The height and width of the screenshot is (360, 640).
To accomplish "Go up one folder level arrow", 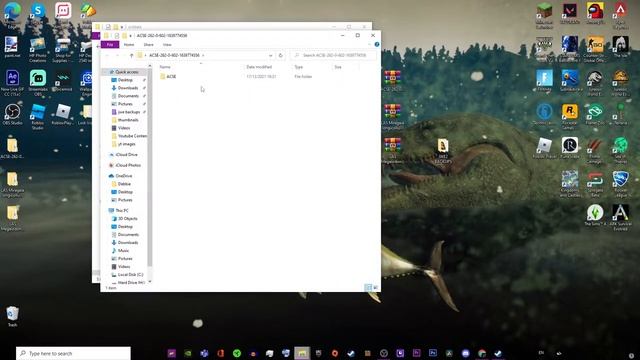I will pos(131,55).
